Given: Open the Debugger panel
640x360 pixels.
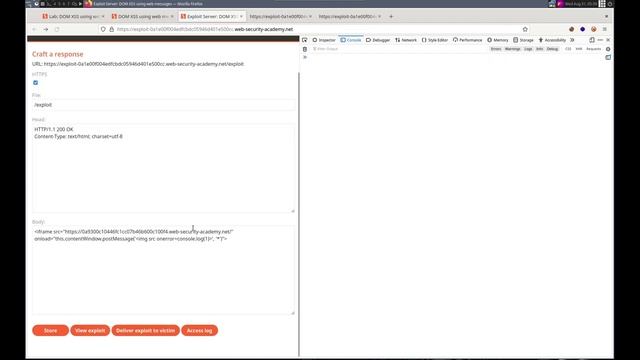Looking at the screenshot, I should [x=378, y=40].
